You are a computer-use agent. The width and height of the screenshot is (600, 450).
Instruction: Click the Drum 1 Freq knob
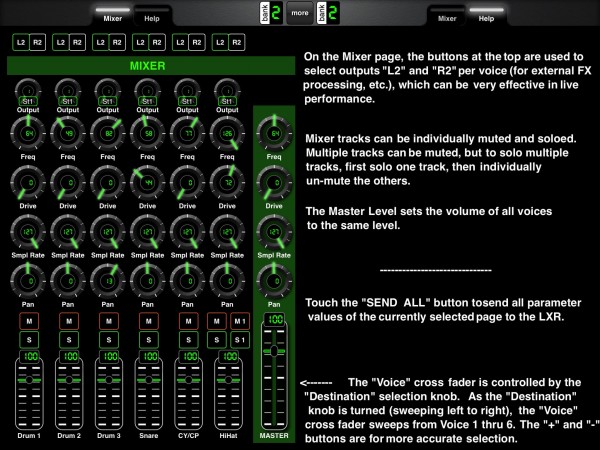[28, 134]
